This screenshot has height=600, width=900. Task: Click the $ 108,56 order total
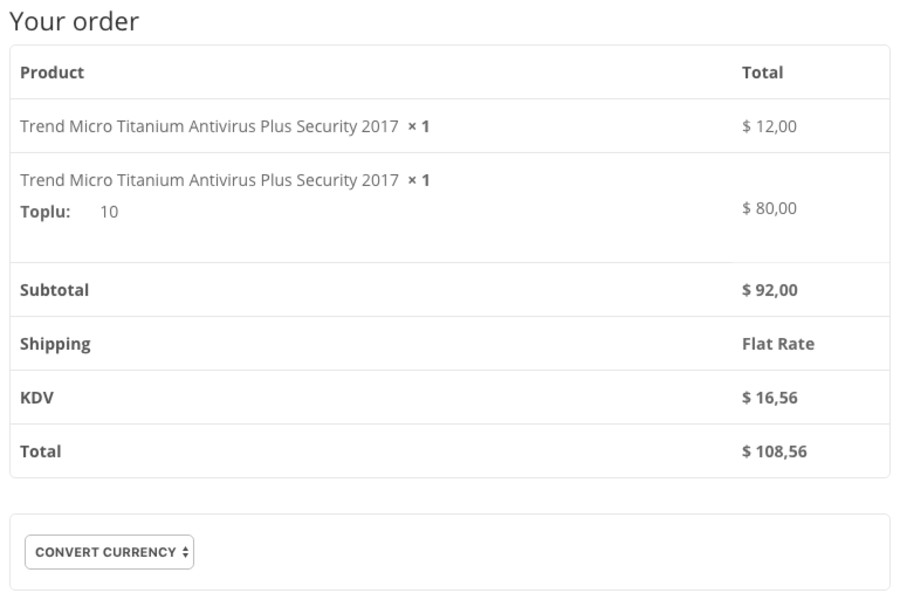774,451
